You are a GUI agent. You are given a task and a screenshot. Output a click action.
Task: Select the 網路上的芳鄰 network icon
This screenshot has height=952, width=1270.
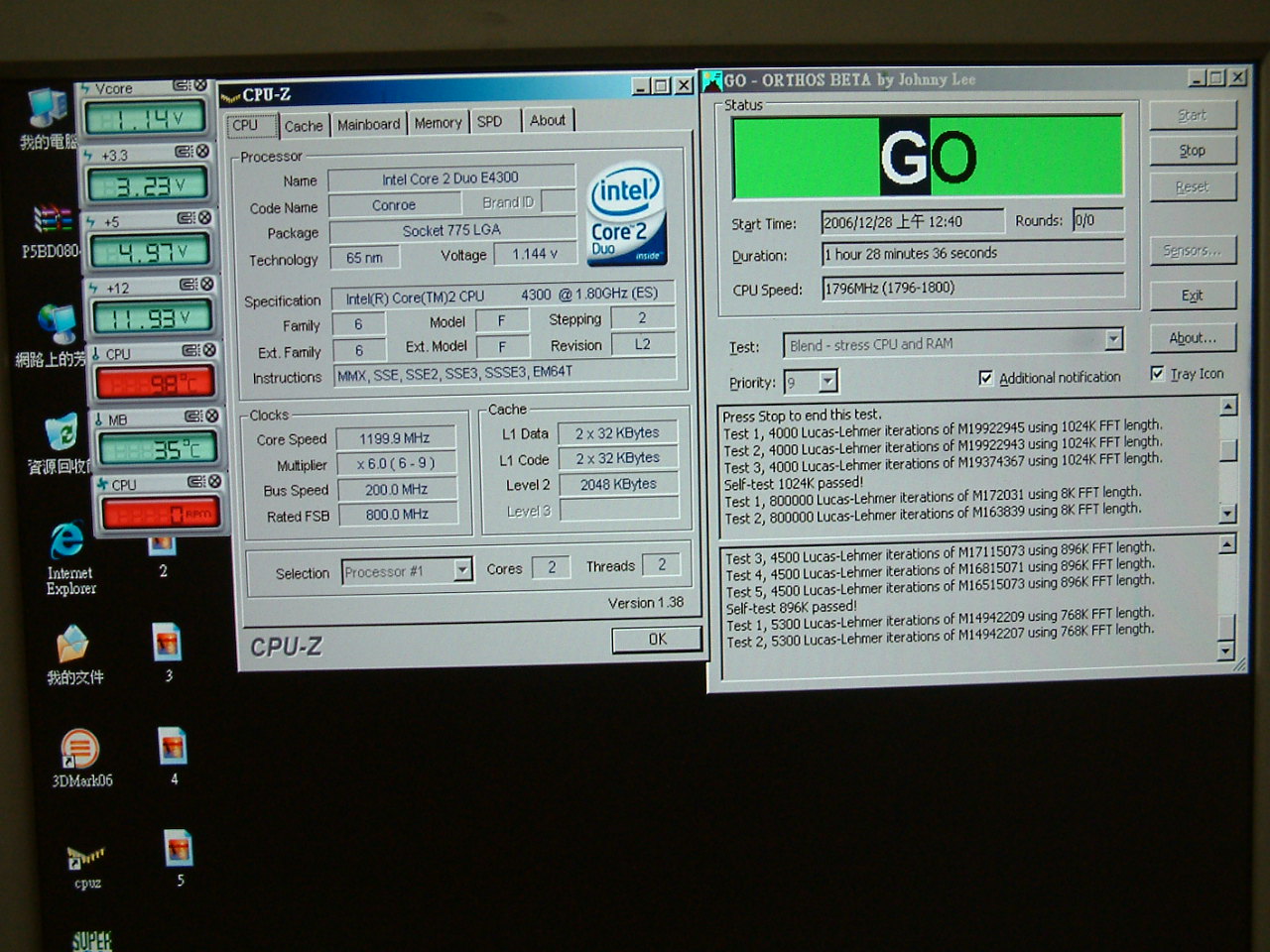(x=57, y=323)
